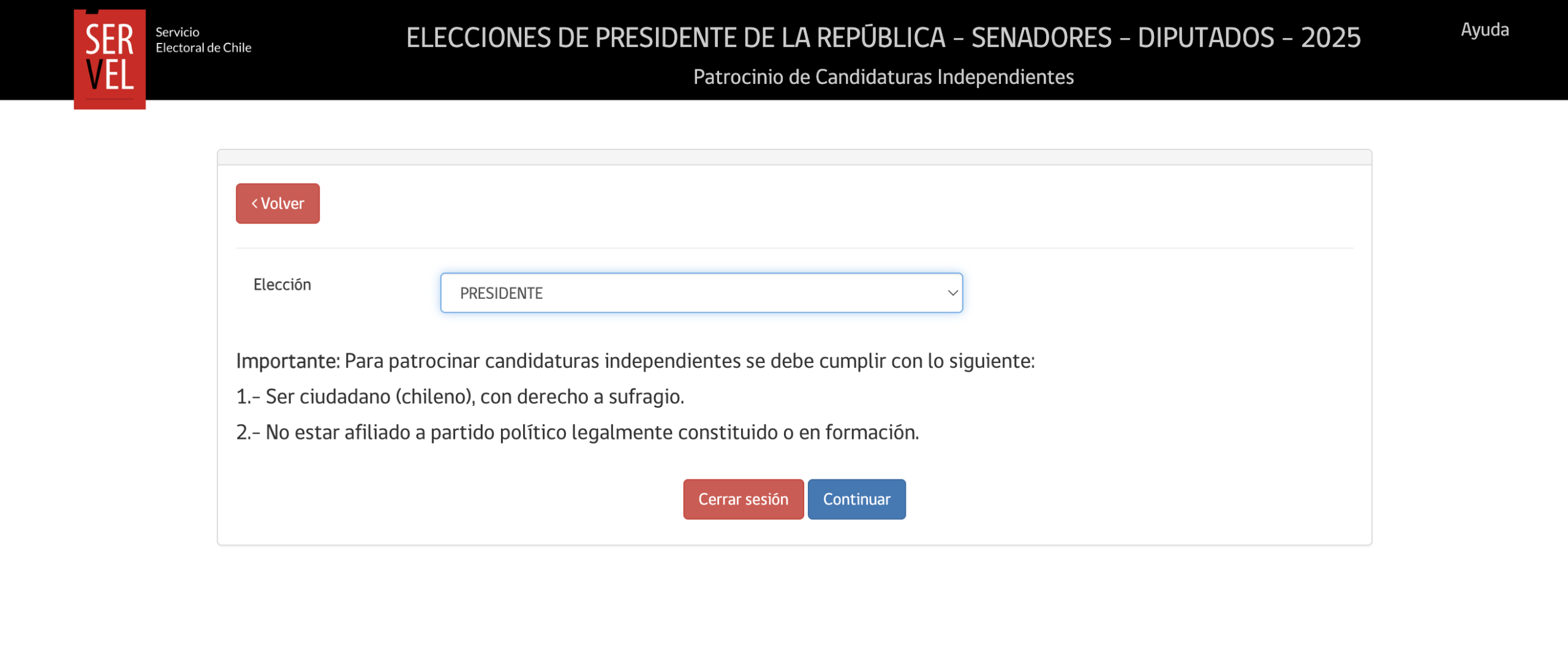
Task: Click the word 'Importante:' in the notice
Action: tap(288, 361)
